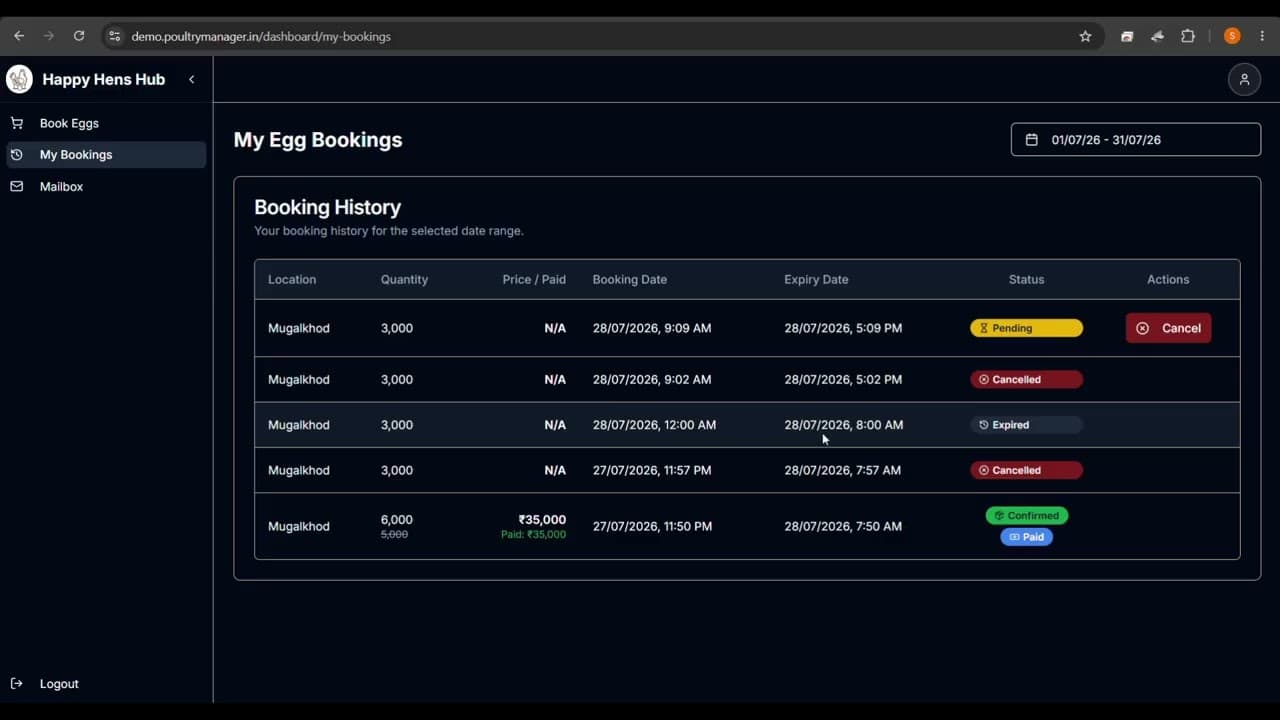This screenshot has width=1280, height=720.
Task: Click the blue Paid badge
Action: pyautogui.click(x=1027, y=537)
